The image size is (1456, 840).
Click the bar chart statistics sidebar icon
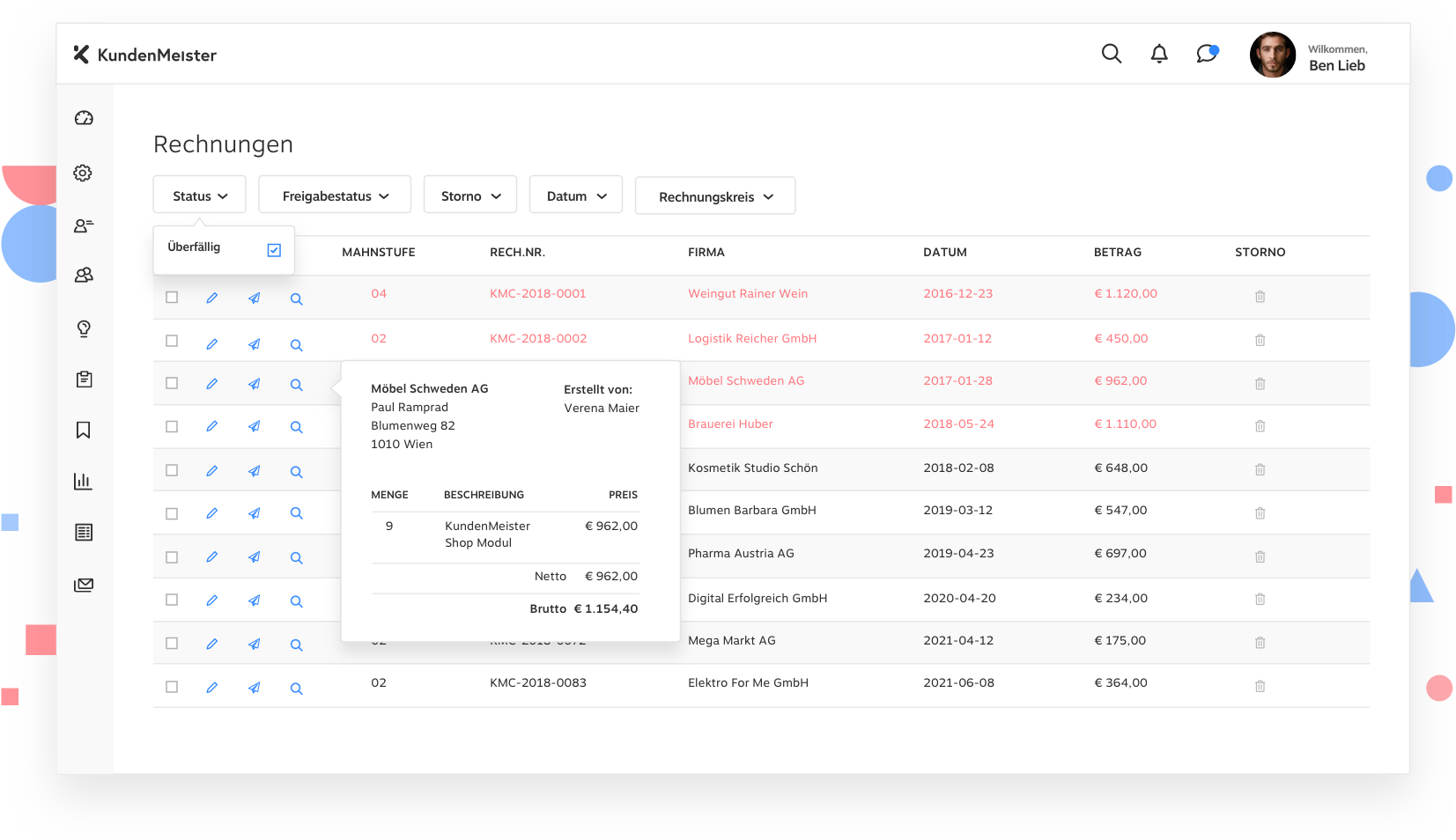84,481
